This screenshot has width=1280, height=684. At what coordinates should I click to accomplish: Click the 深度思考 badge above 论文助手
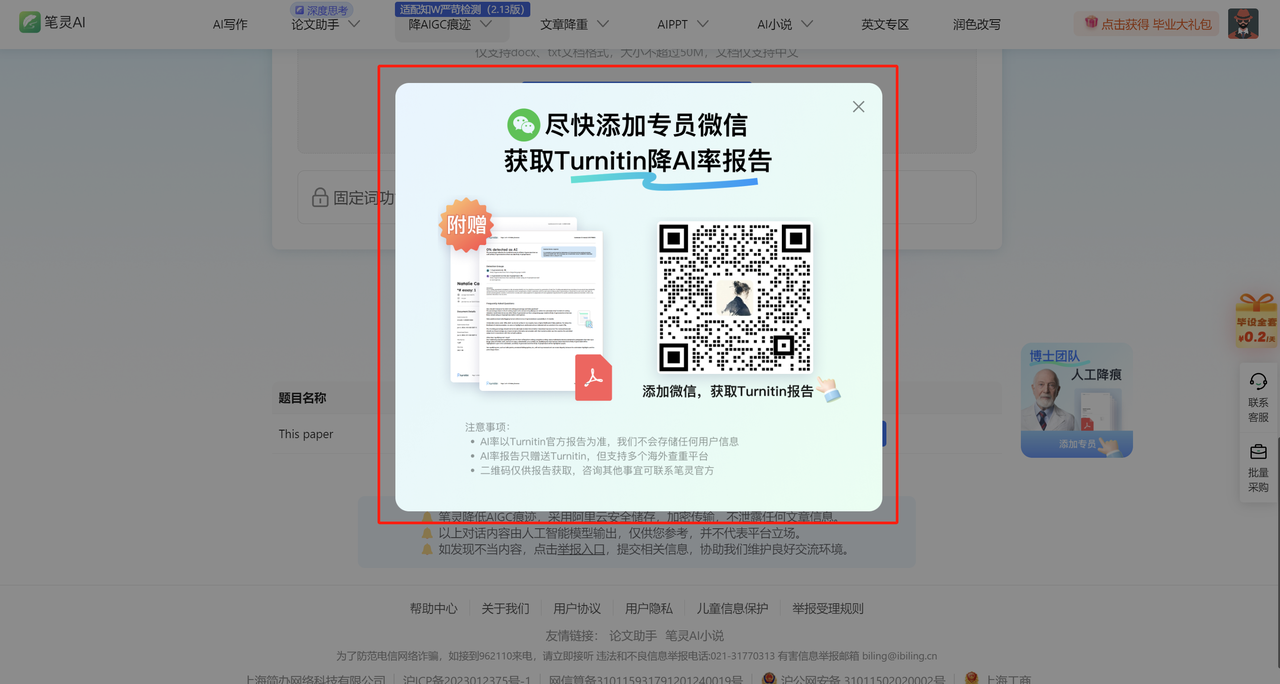[320, 10]
